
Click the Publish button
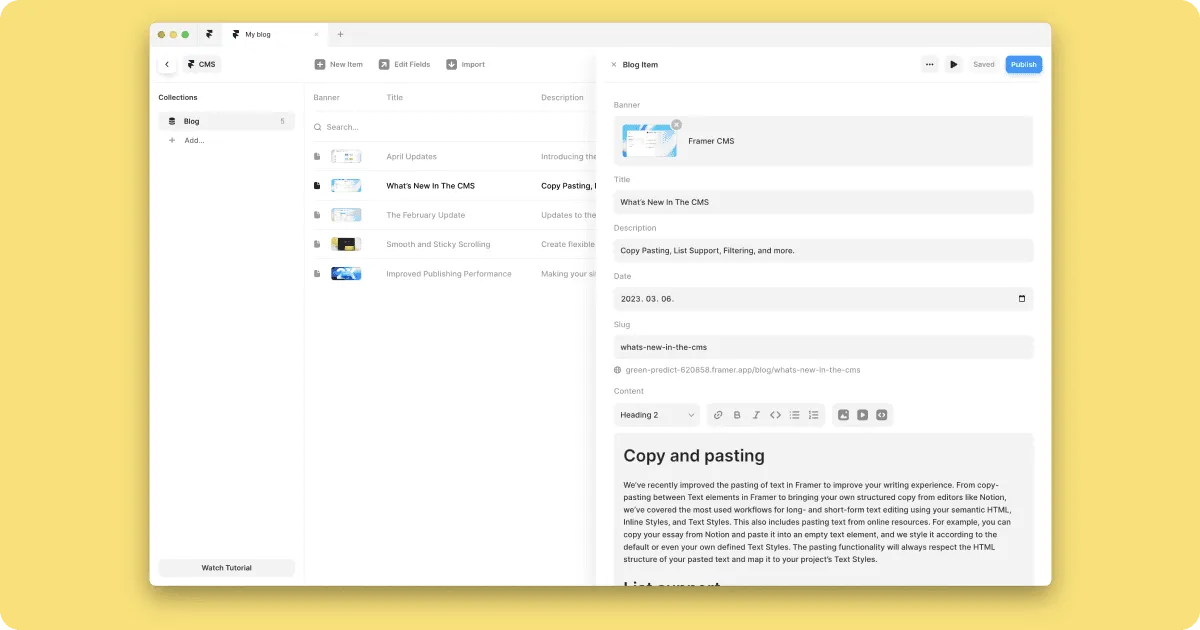[x=1024, y=64]
